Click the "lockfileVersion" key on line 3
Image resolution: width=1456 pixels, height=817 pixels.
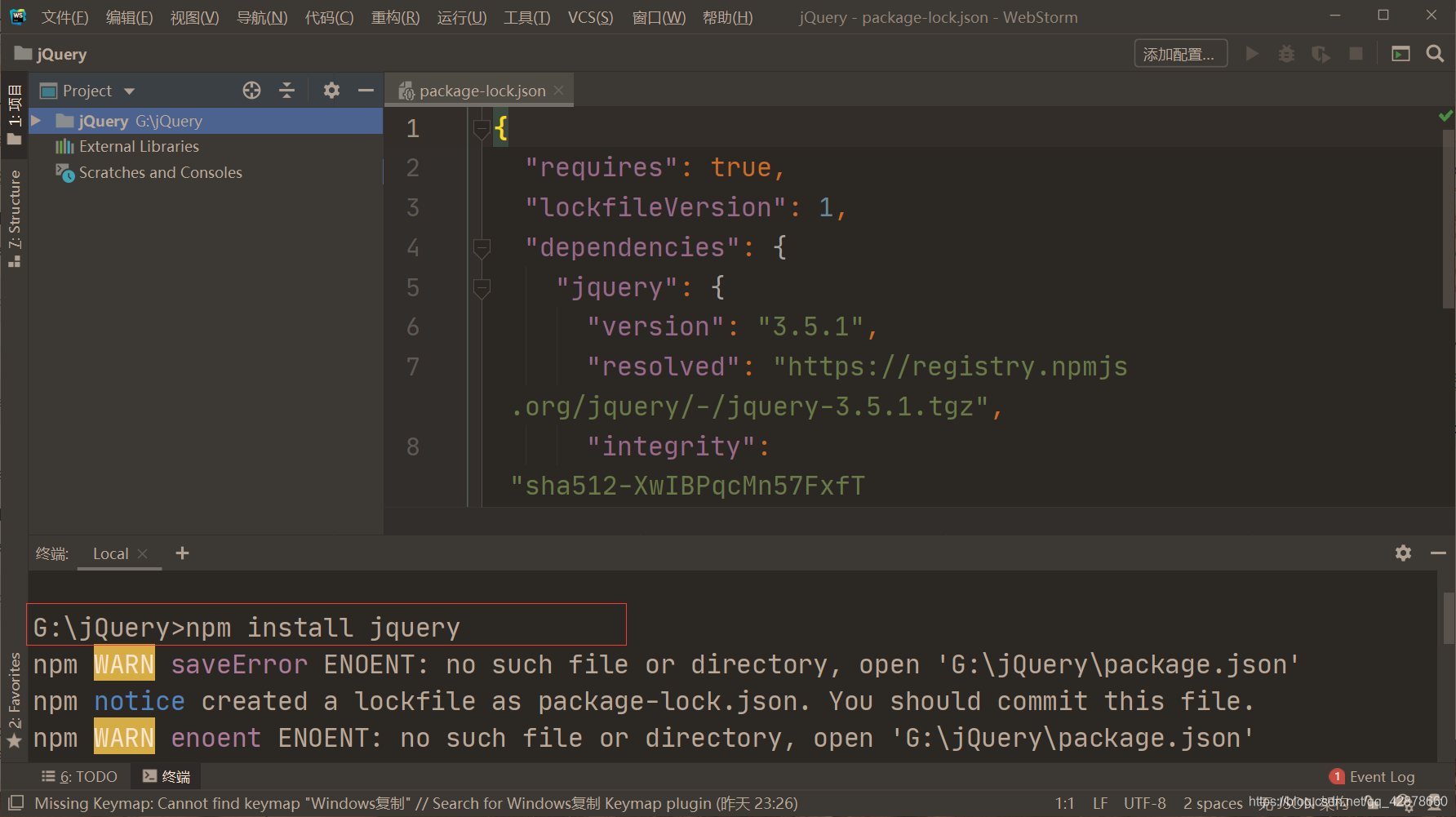(656, 207)
